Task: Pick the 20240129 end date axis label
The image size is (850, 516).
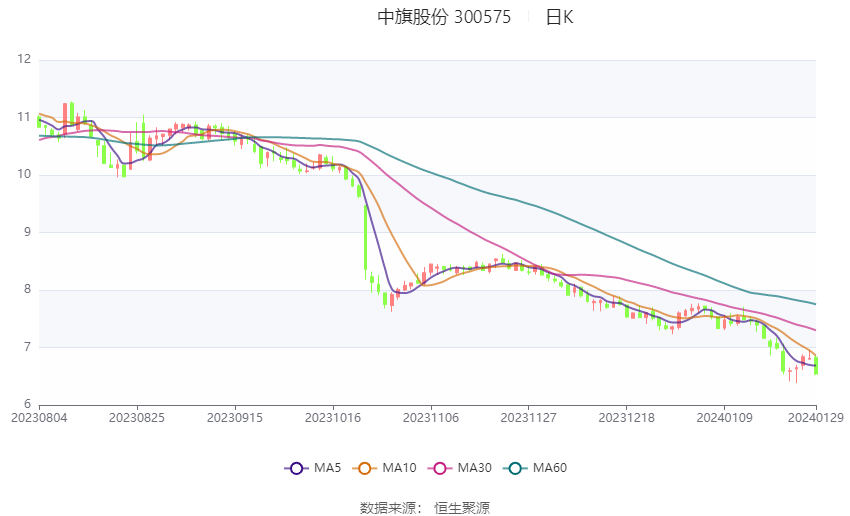Action: [815, 417]
